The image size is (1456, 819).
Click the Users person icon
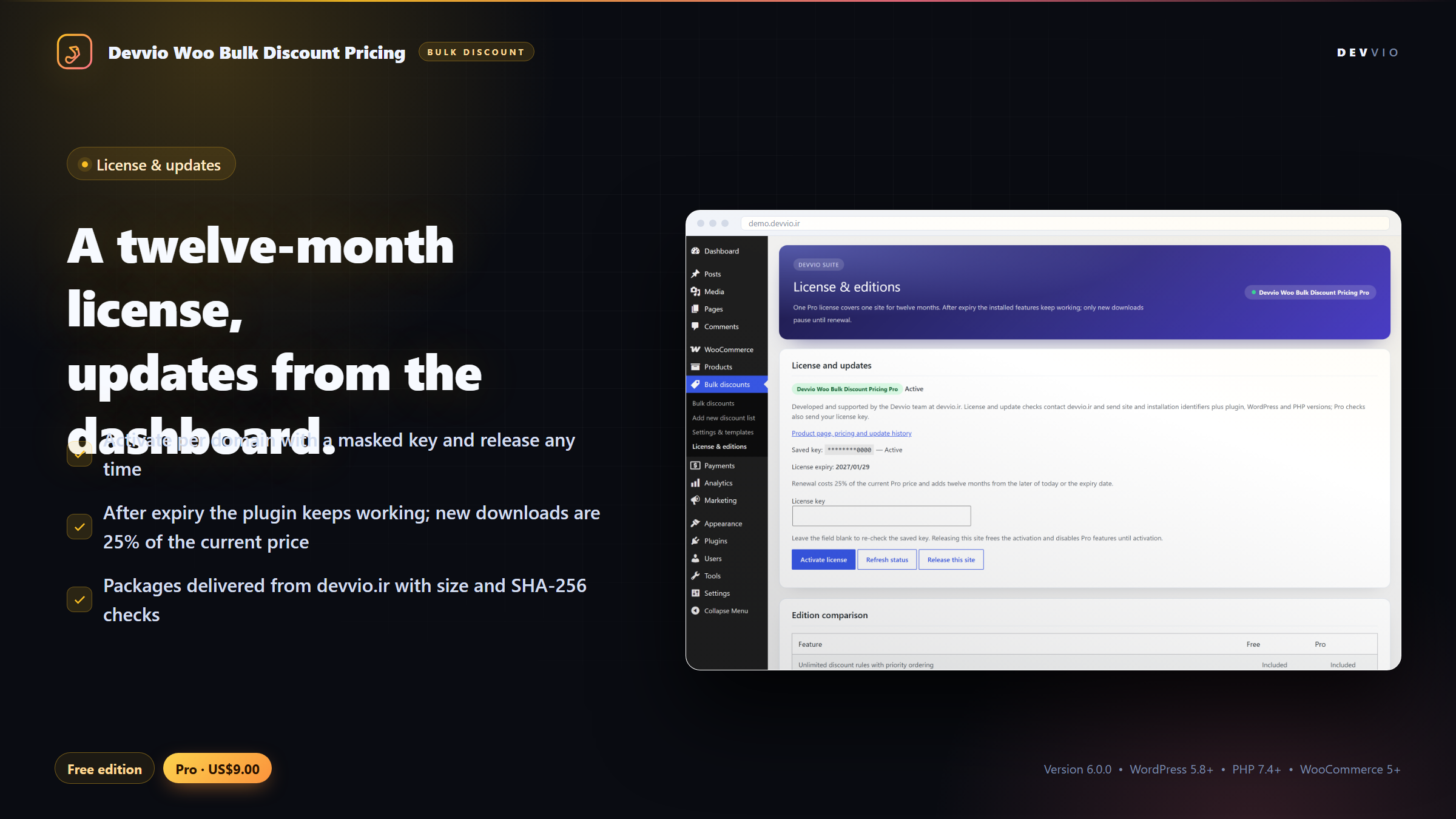[x=695, y=559]
